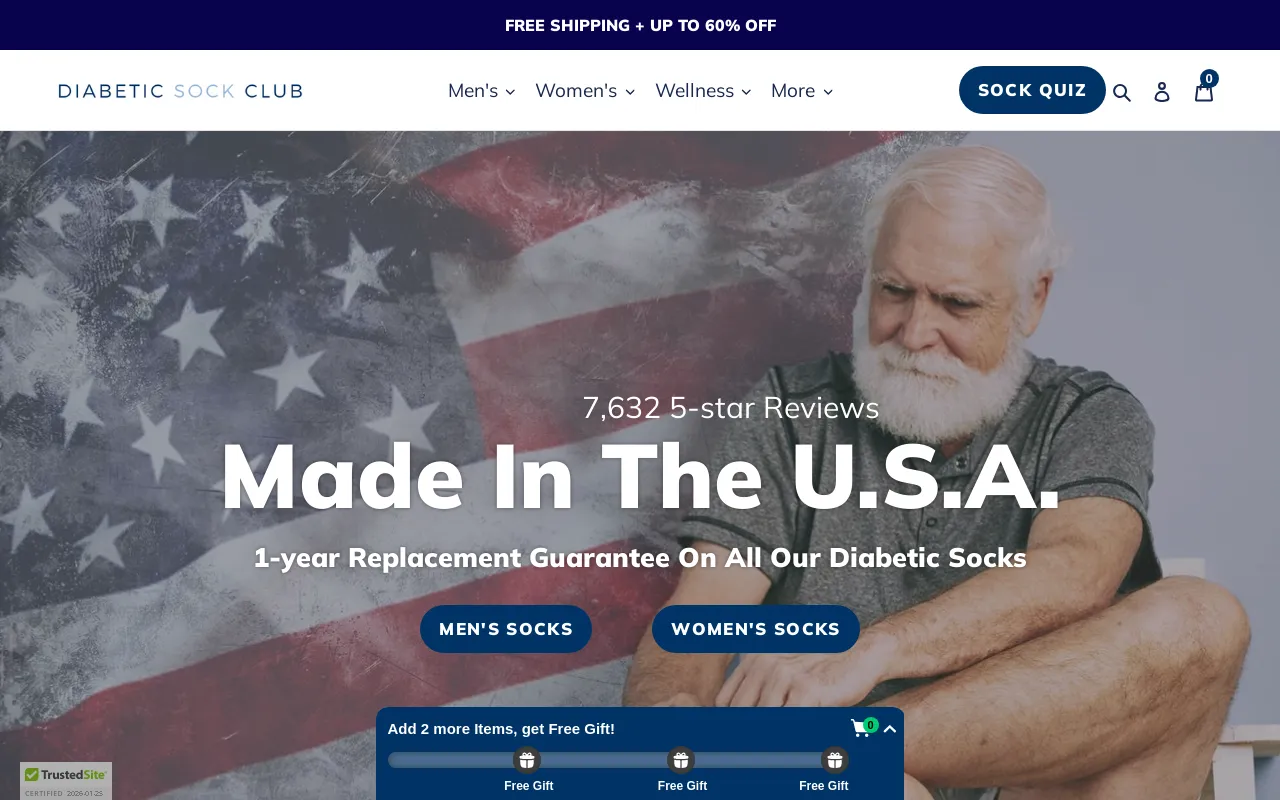Viewport: 1280px width, 800px height.
Task: Click the middle Free Gift icon
Action: (x=681, y=760)
